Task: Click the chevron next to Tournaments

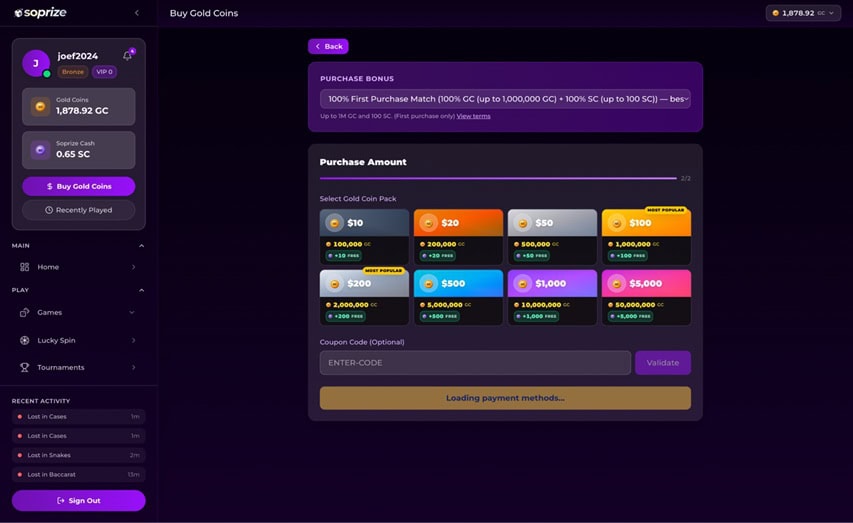Action: click(x=133, y=367)
